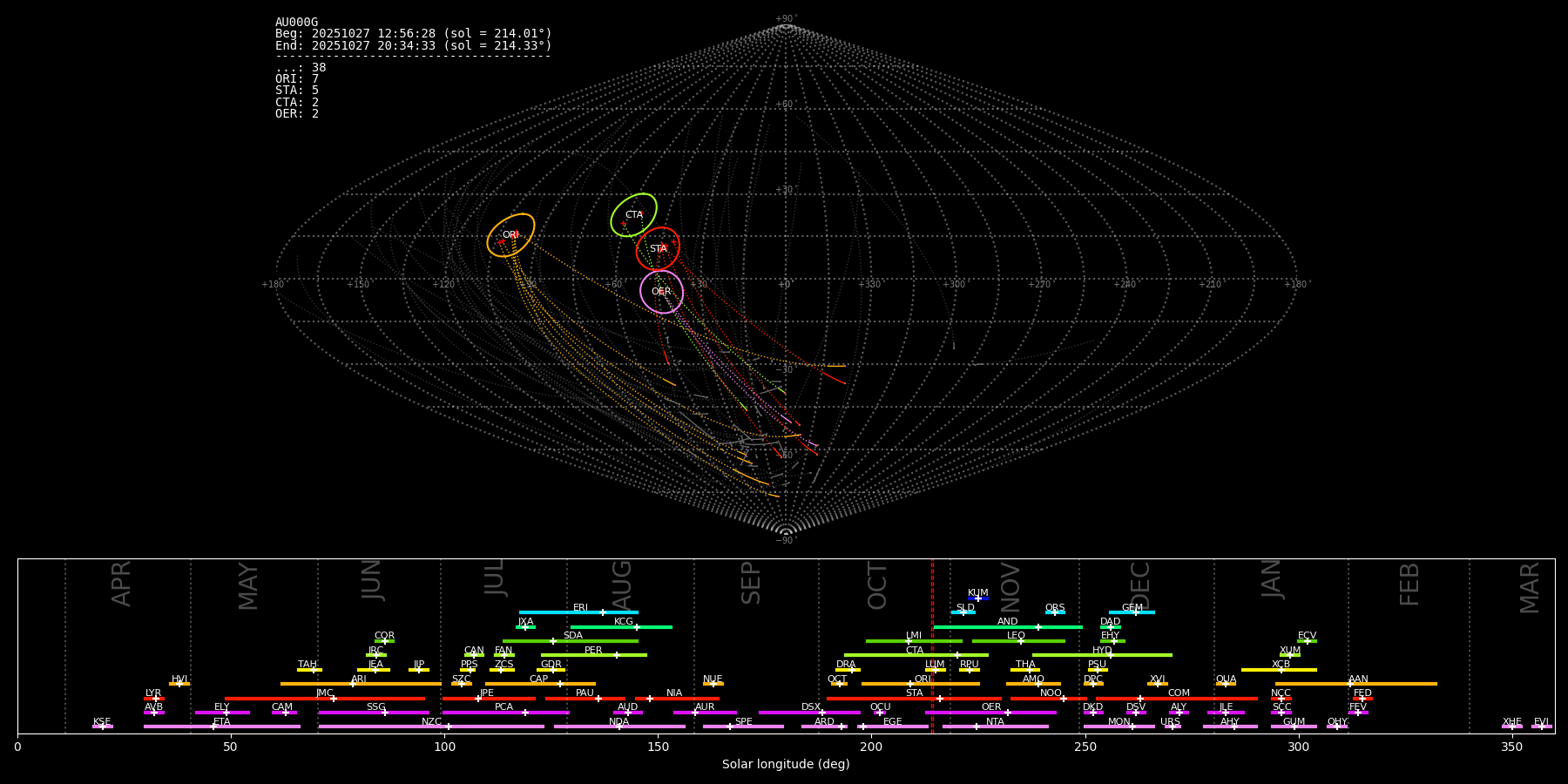The width and height of the screenshot is (1568, 784).
Task: Select the blue KUM shower bar
Action: tap(978, 598)
